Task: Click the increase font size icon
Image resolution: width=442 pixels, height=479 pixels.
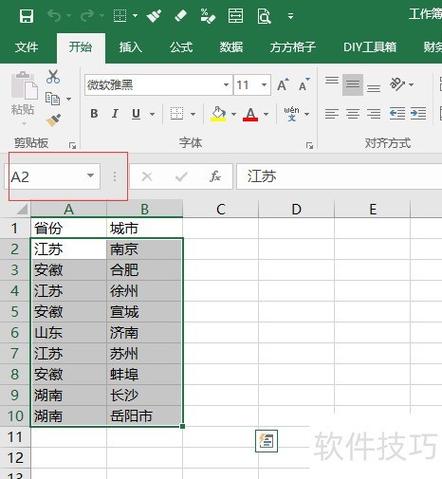Action: [283, 85]
